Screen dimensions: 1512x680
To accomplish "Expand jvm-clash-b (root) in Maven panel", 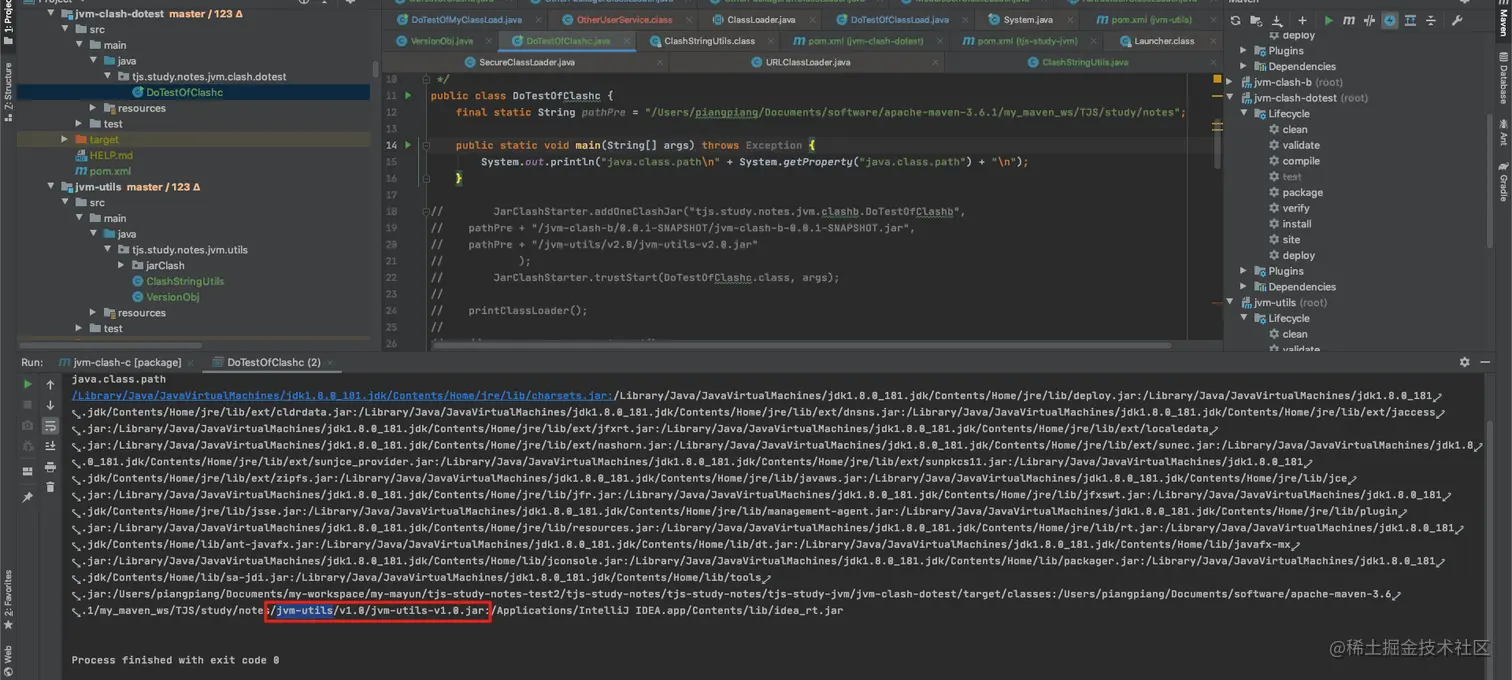I will coord(1231,82).
